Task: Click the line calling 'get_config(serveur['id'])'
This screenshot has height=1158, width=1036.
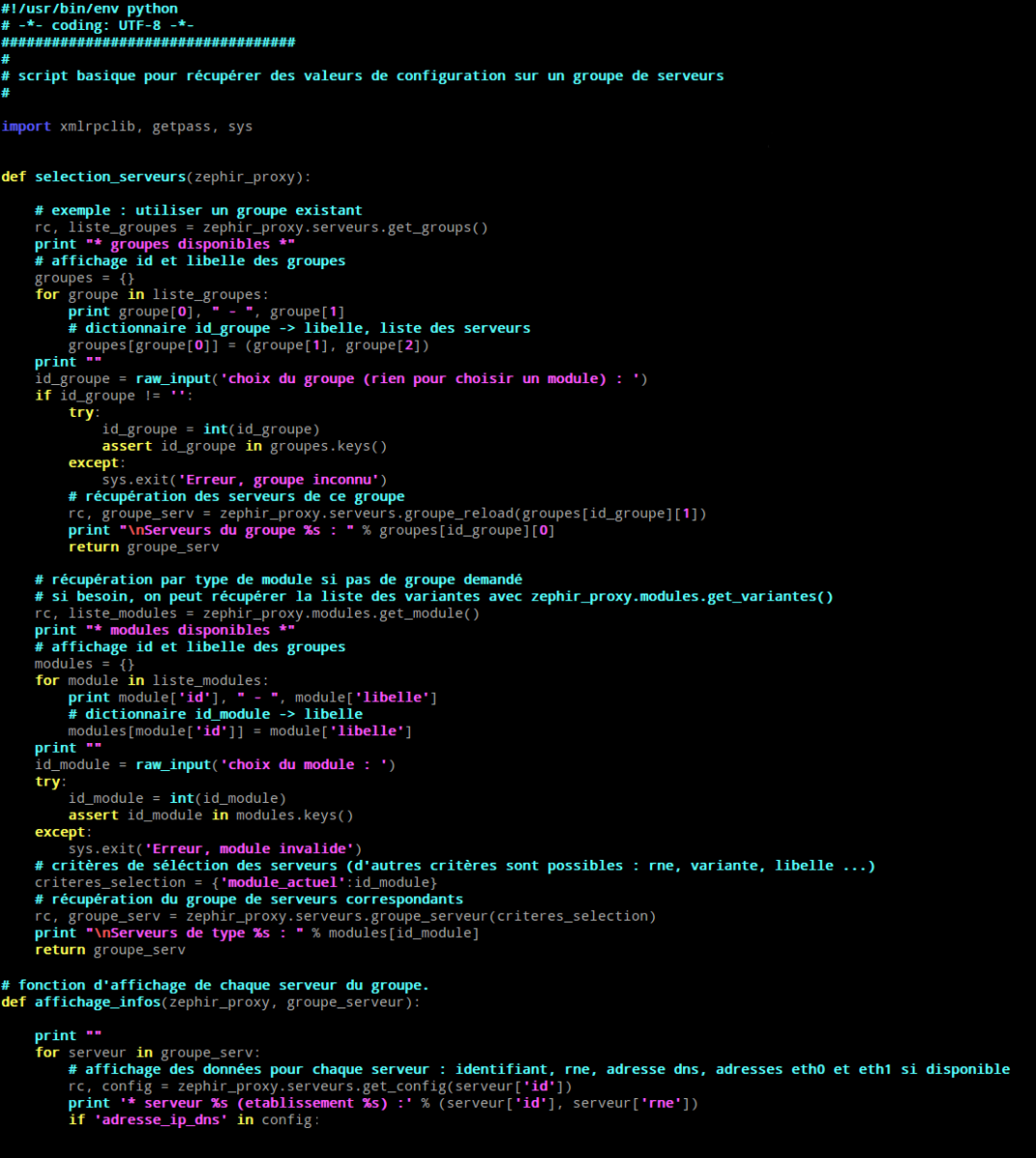Action: tap(320, 1087)
